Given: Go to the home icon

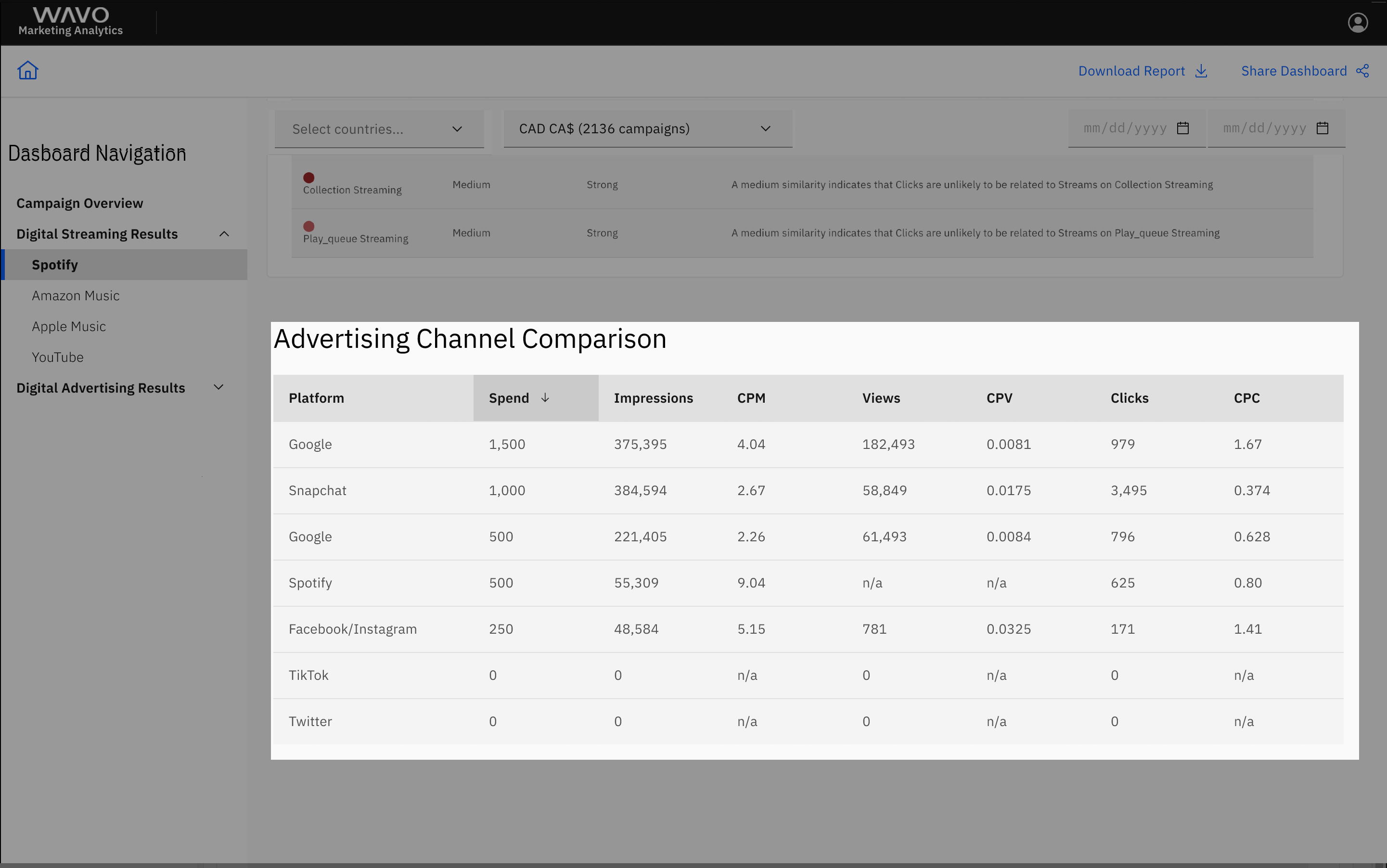Looking at the screenshot, I should [27, 71].
